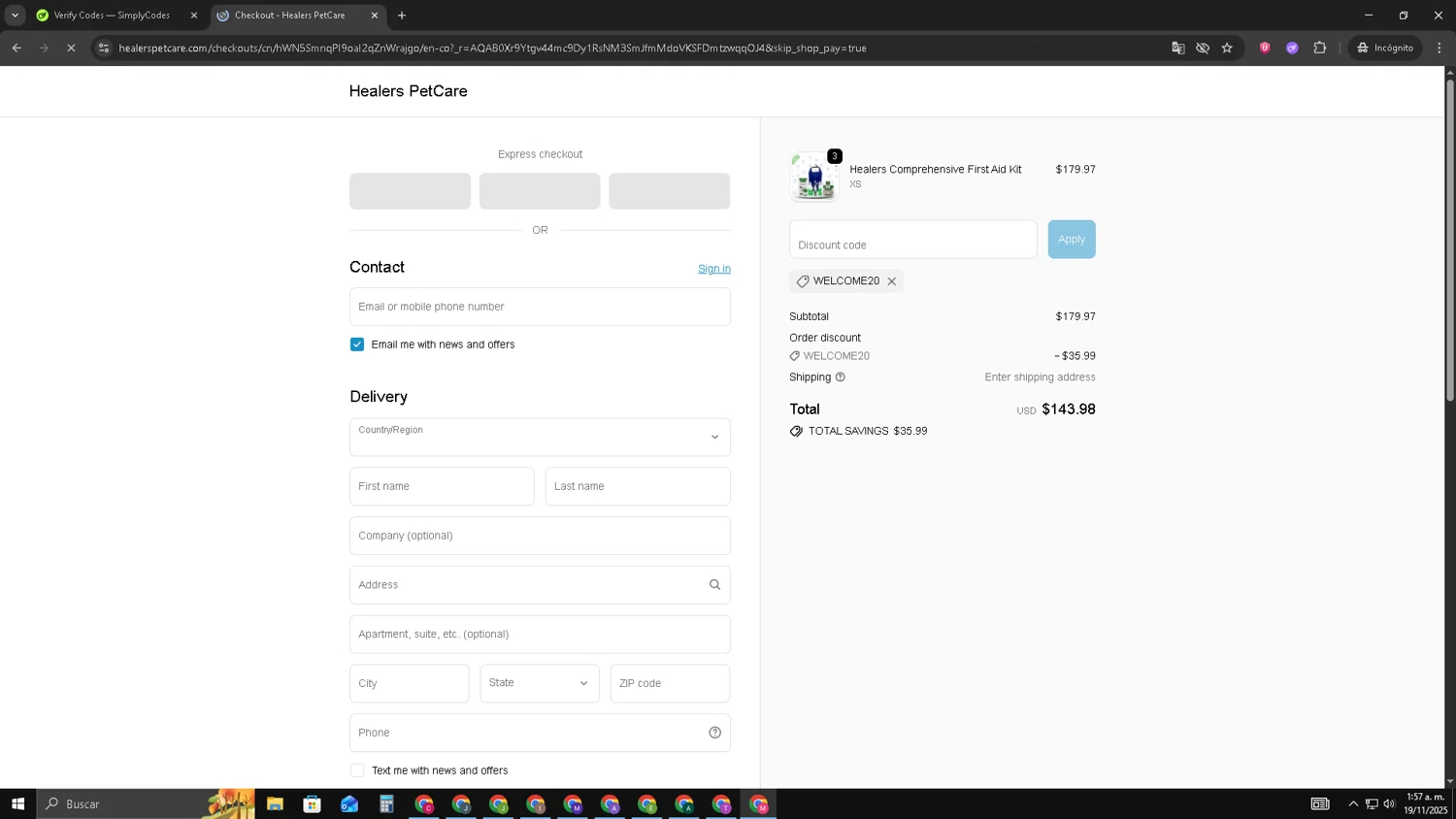Stop loading the page with the X button
The height and width of the screenshot is (819, 1456).
(71, 48)
